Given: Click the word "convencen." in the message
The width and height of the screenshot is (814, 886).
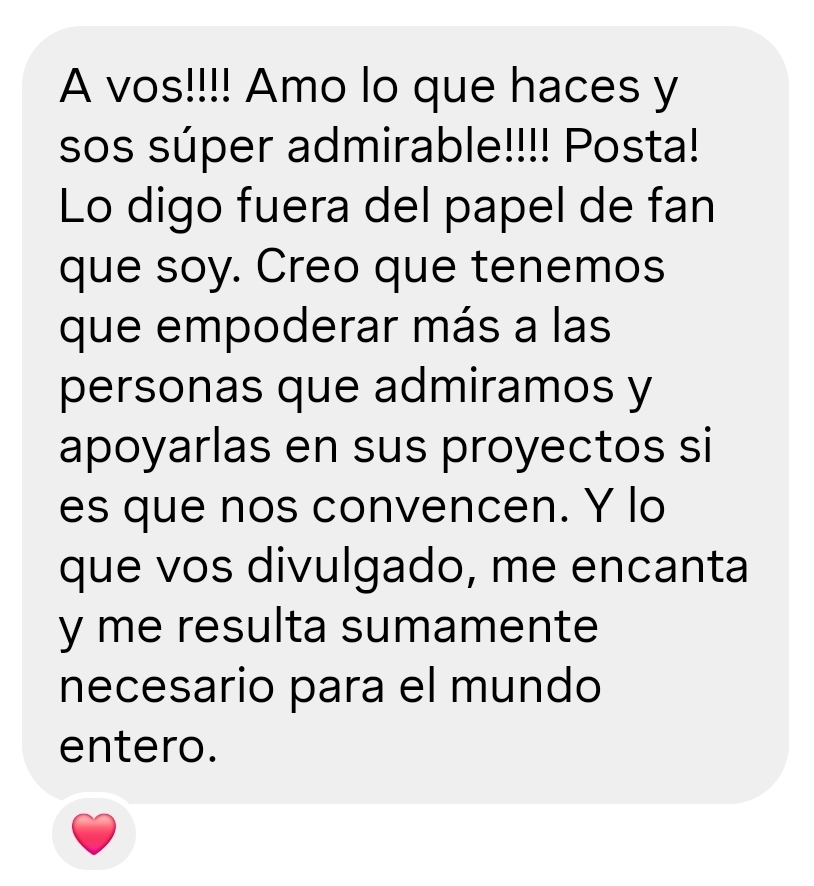Looking at the screenshot, I should (440, 507).
